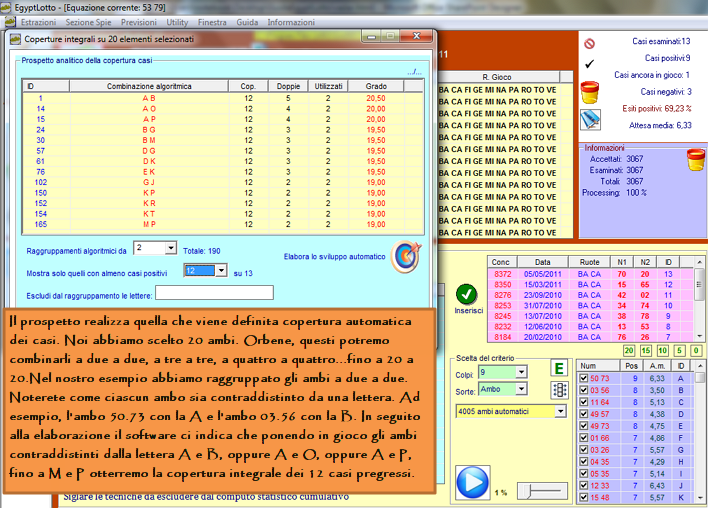This screenshot has height=508, width=708.
Task: Click the blue play button
Action: [x=472, y=482]
